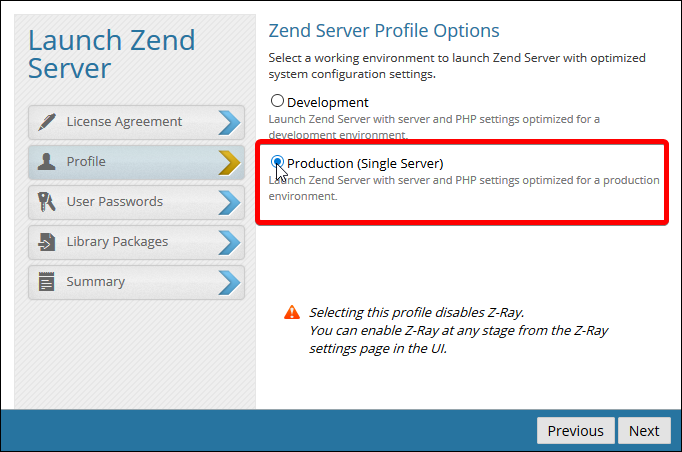Select the Development radio button

coord(278,102)
